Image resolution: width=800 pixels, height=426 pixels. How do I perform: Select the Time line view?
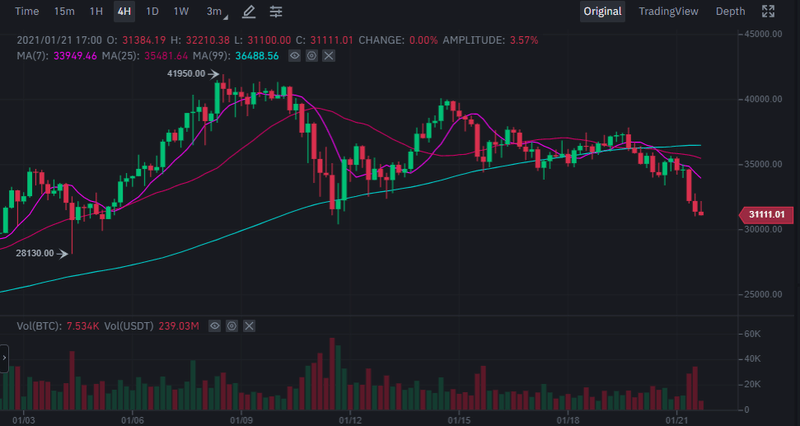27,12
